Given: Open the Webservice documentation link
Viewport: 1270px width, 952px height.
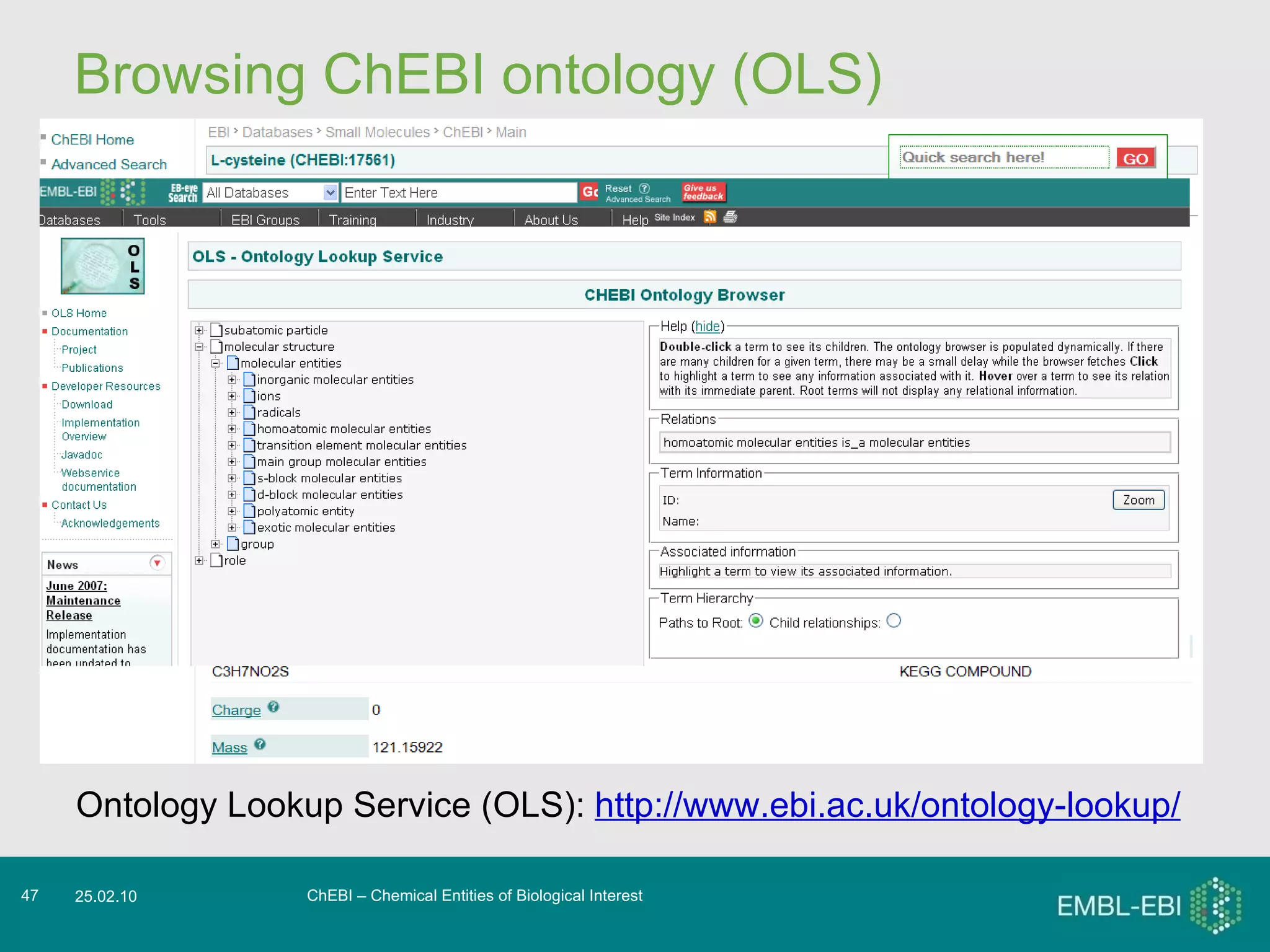Looking at the screenshot, I should pos(99,480).
